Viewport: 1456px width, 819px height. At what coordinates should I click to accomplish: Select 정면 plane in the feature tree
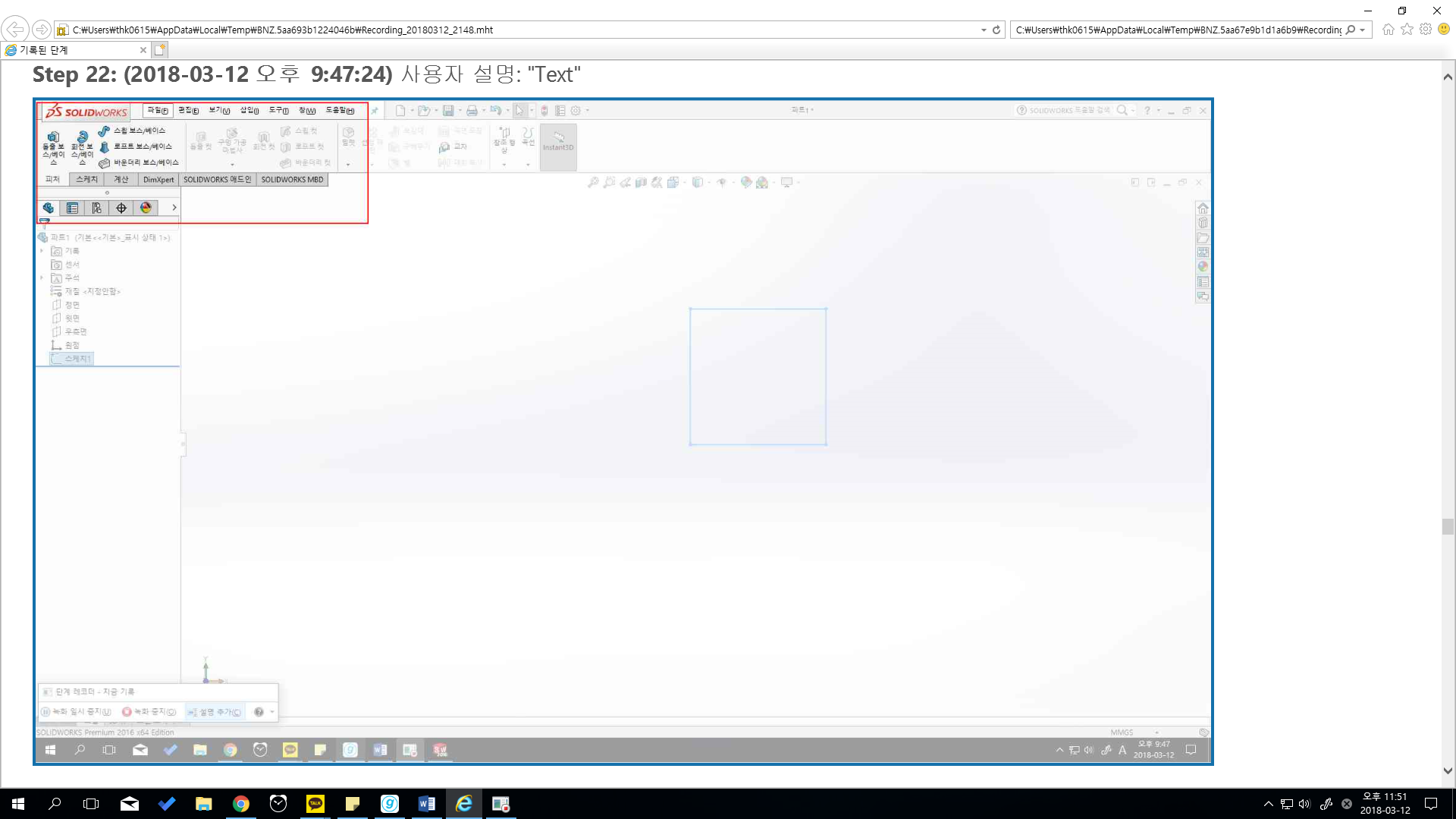tap(66, 305)
